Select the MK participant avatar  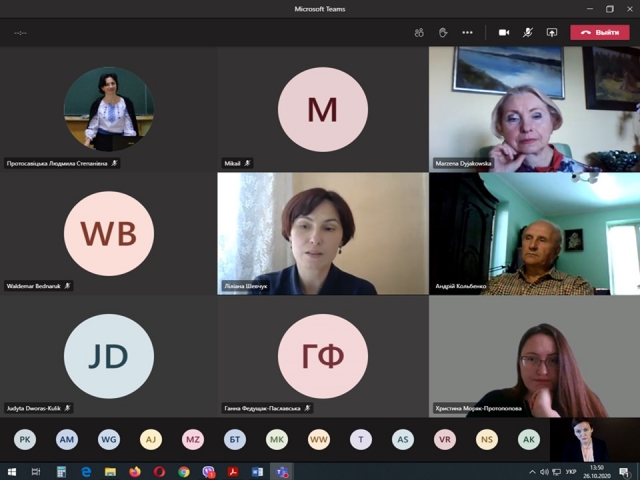tap(277, 440)
